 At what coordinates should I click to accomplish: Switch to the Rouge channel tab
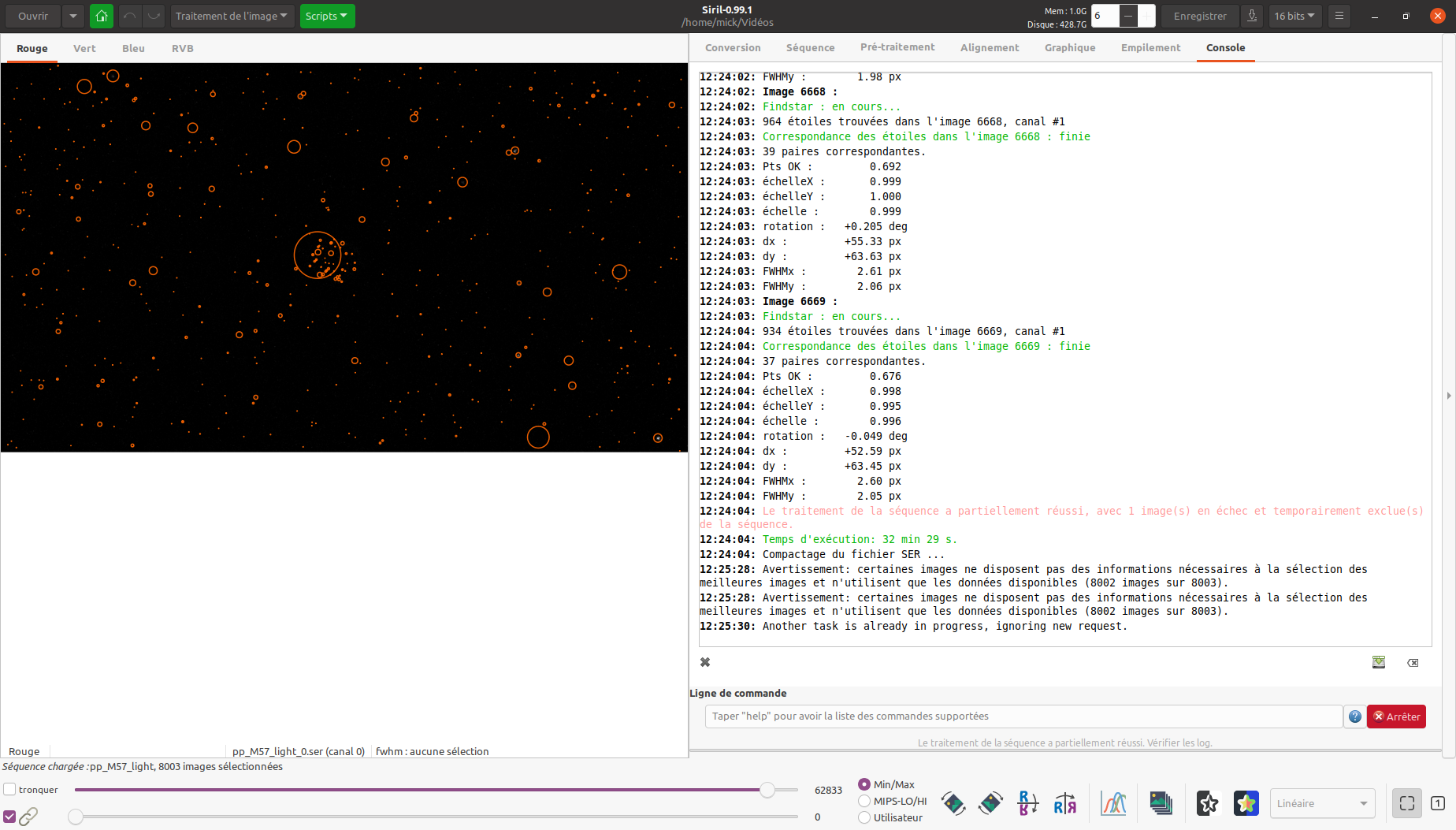click(32, 48)
